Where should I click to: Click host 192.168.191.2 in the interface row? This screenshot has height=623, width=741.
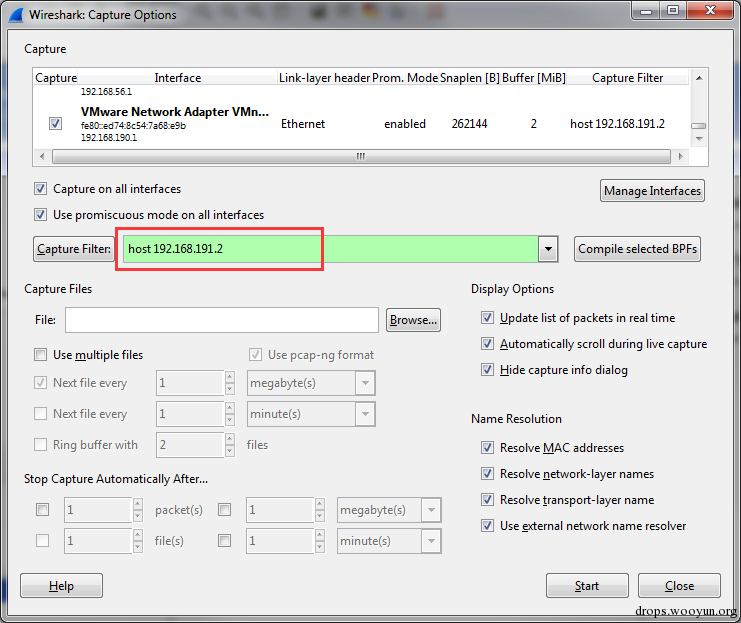click(x=617, y=124)
